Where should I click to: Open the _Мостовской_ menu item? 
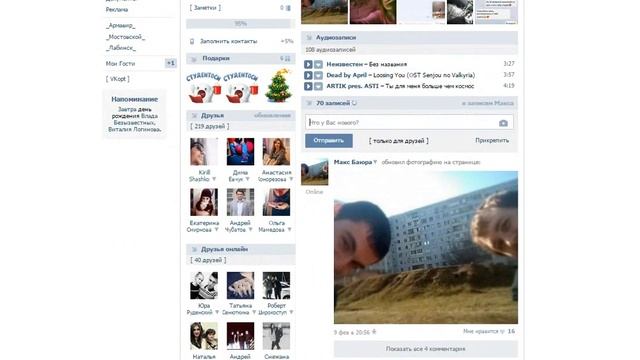pos(125,37)
